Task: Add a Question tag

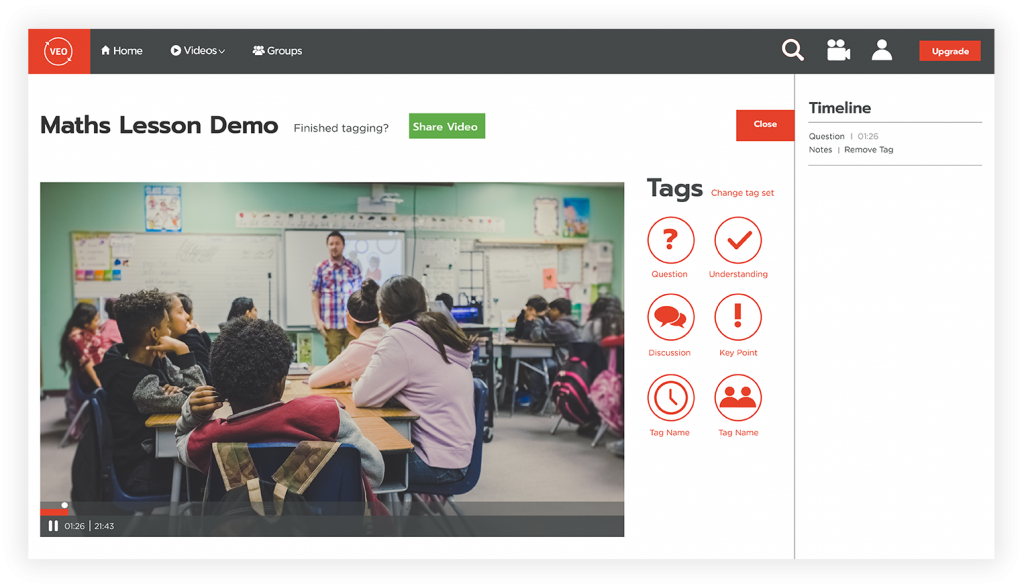Action: click(x=670, y=240)
